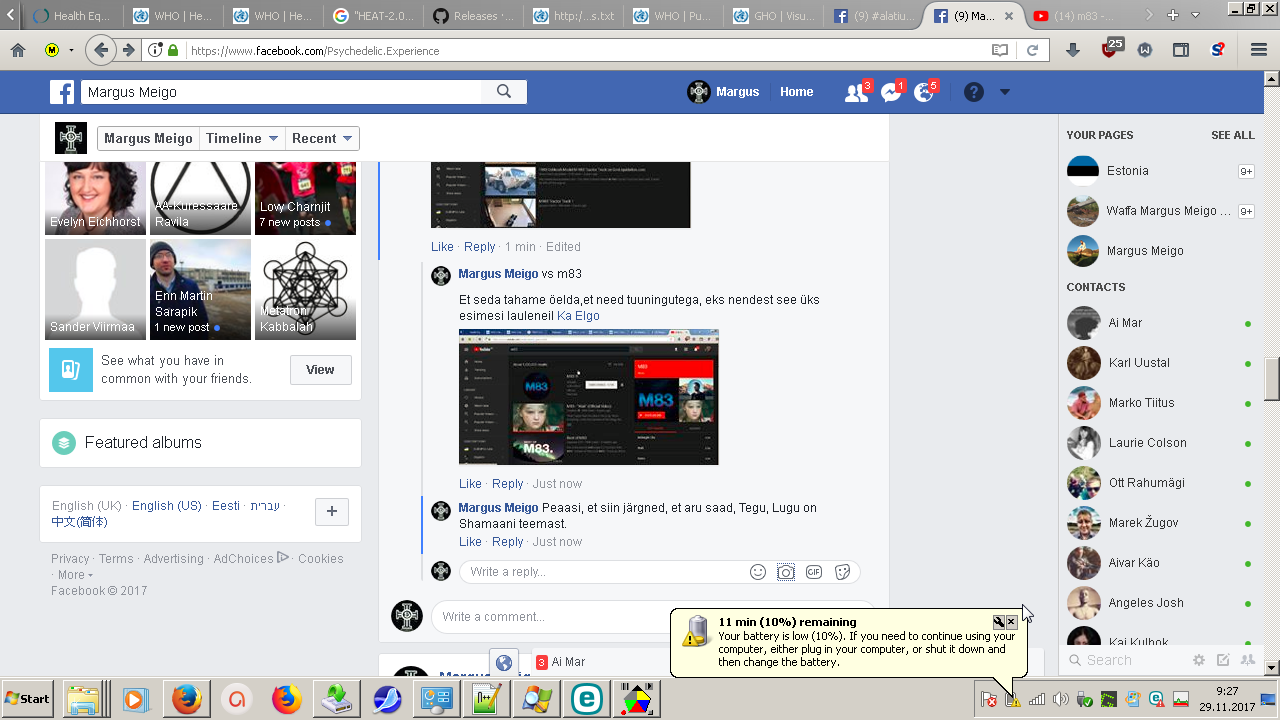Click the browser back arrow button
This screenshot has height=720, width=1280.
point(99,50)
